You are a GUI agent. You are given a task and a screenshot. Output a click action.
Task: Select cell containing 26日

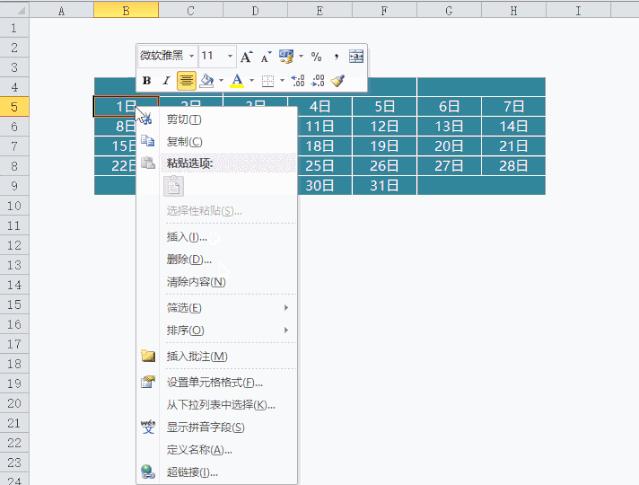tap(384, 166)
